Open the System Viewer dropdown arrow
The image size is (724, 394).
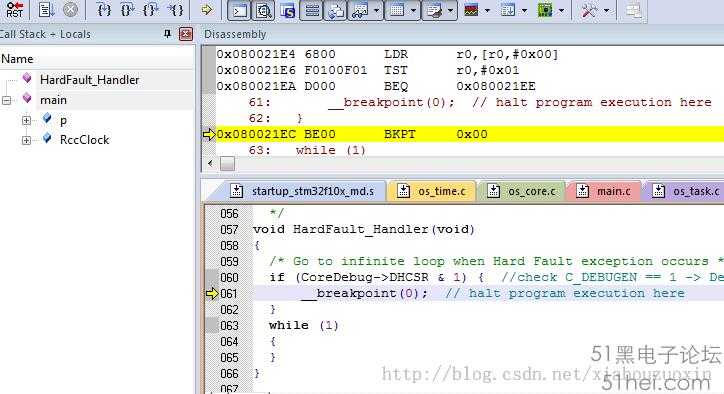tap(561, 10)
